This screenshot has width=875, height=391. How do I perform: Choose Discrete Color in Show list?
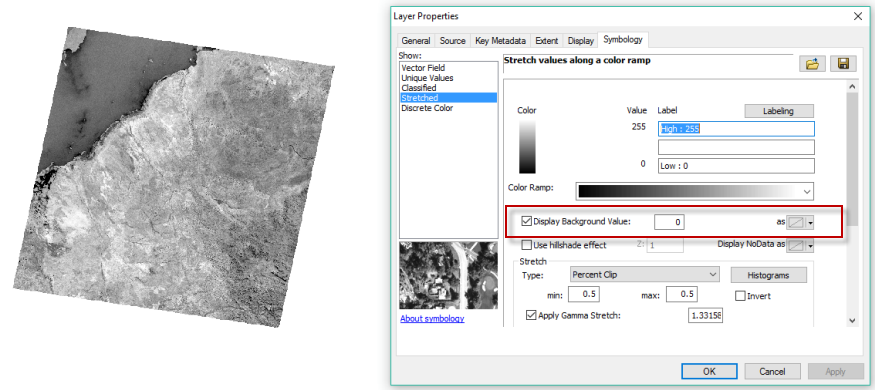pos(448,108)
